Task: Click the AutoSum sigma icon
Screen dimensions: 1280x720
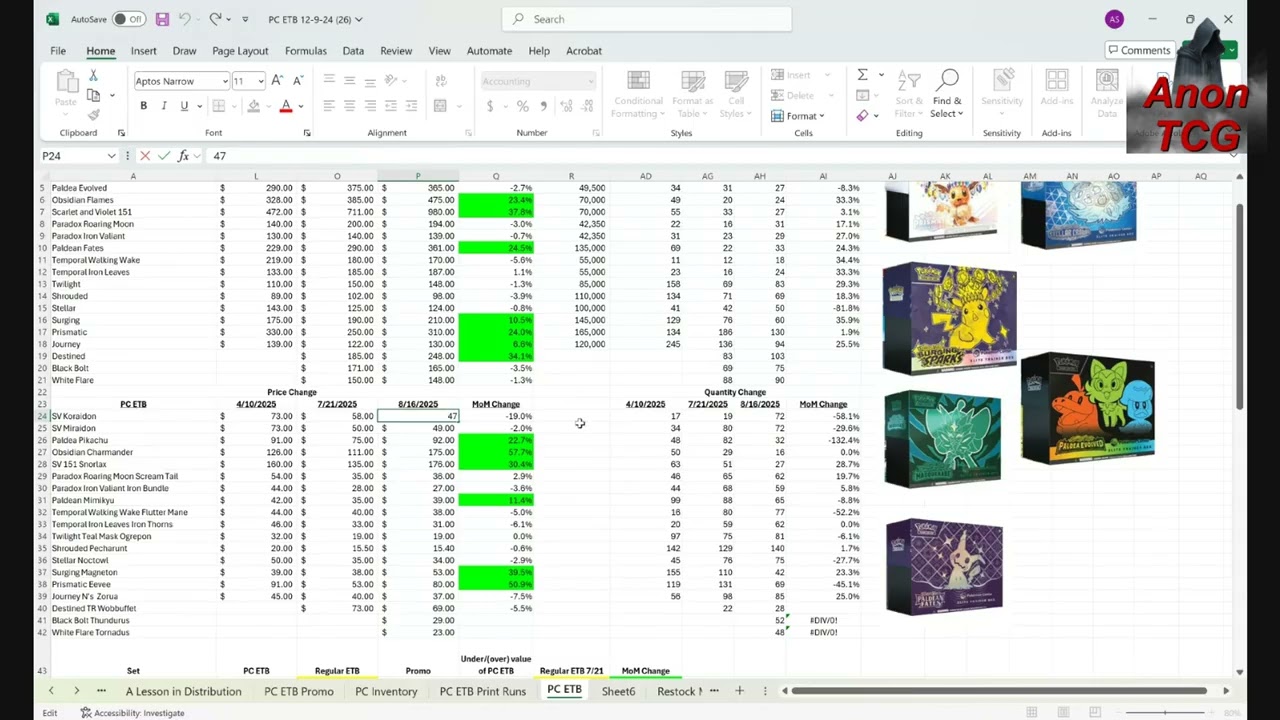Action: click(862, 75)
